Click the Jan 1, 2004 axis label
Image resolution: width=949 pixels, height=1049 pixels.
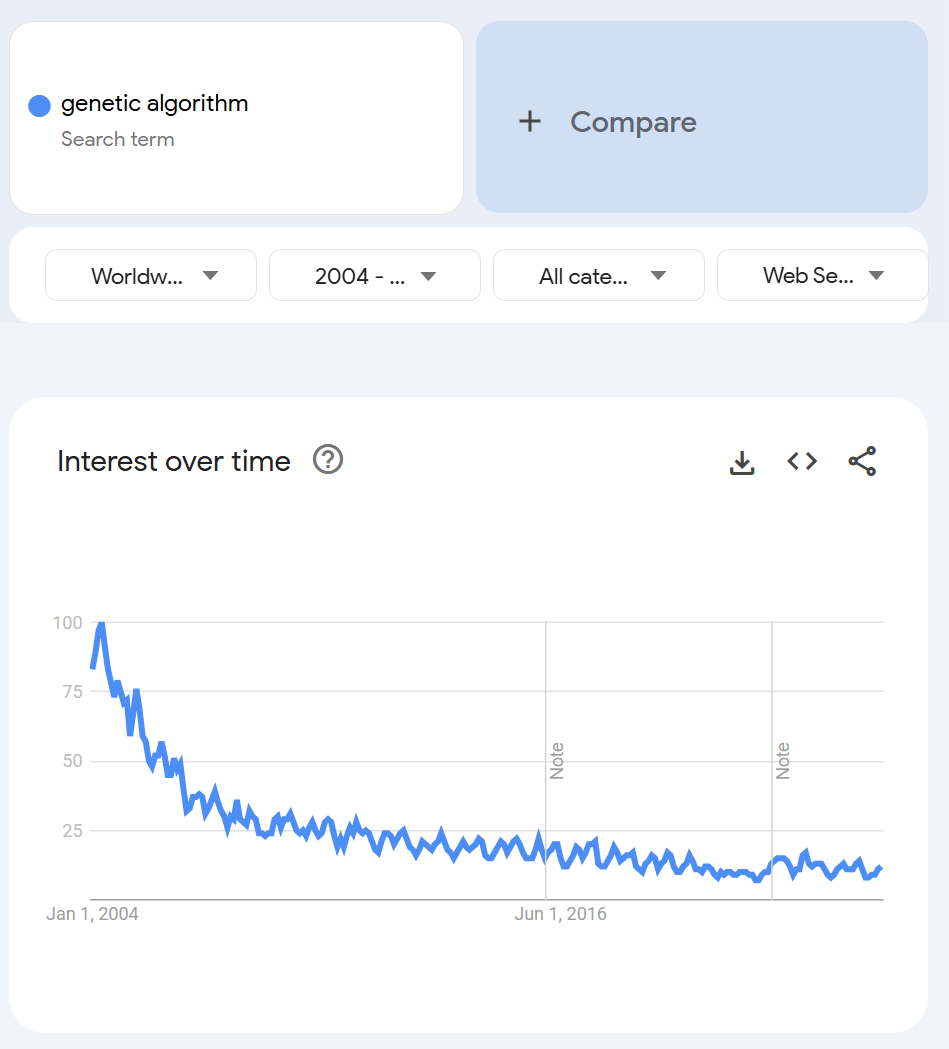92,914
